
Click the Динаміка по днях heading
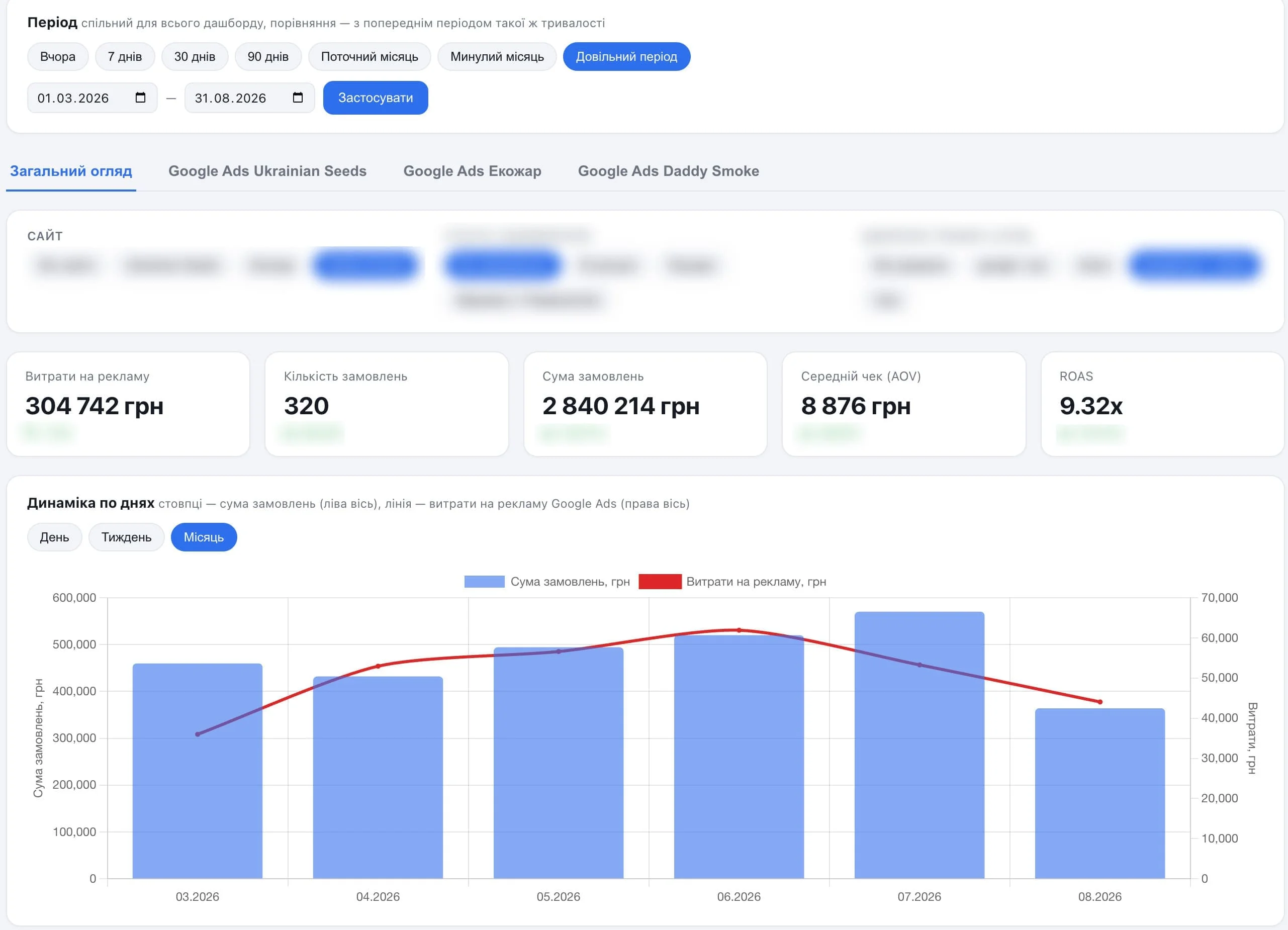(91, 503)
